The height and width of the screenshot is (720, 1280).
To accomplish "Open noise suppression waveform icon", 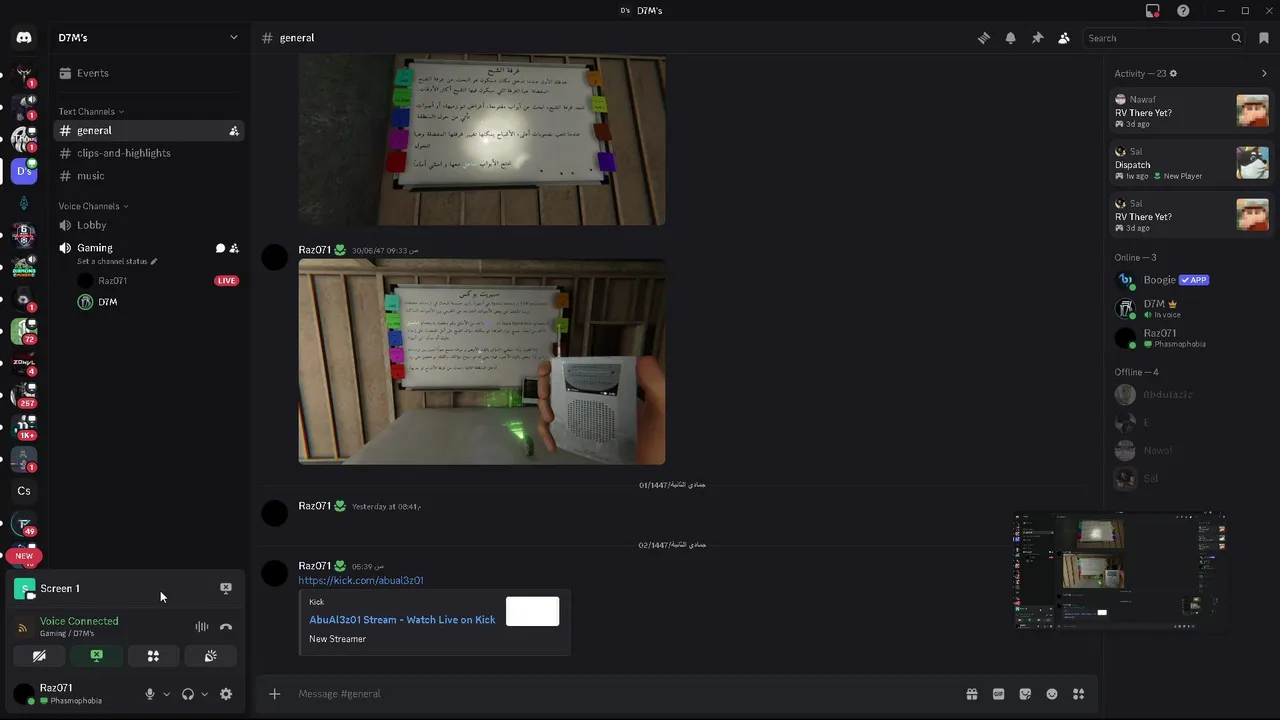I will pos(202,627).
